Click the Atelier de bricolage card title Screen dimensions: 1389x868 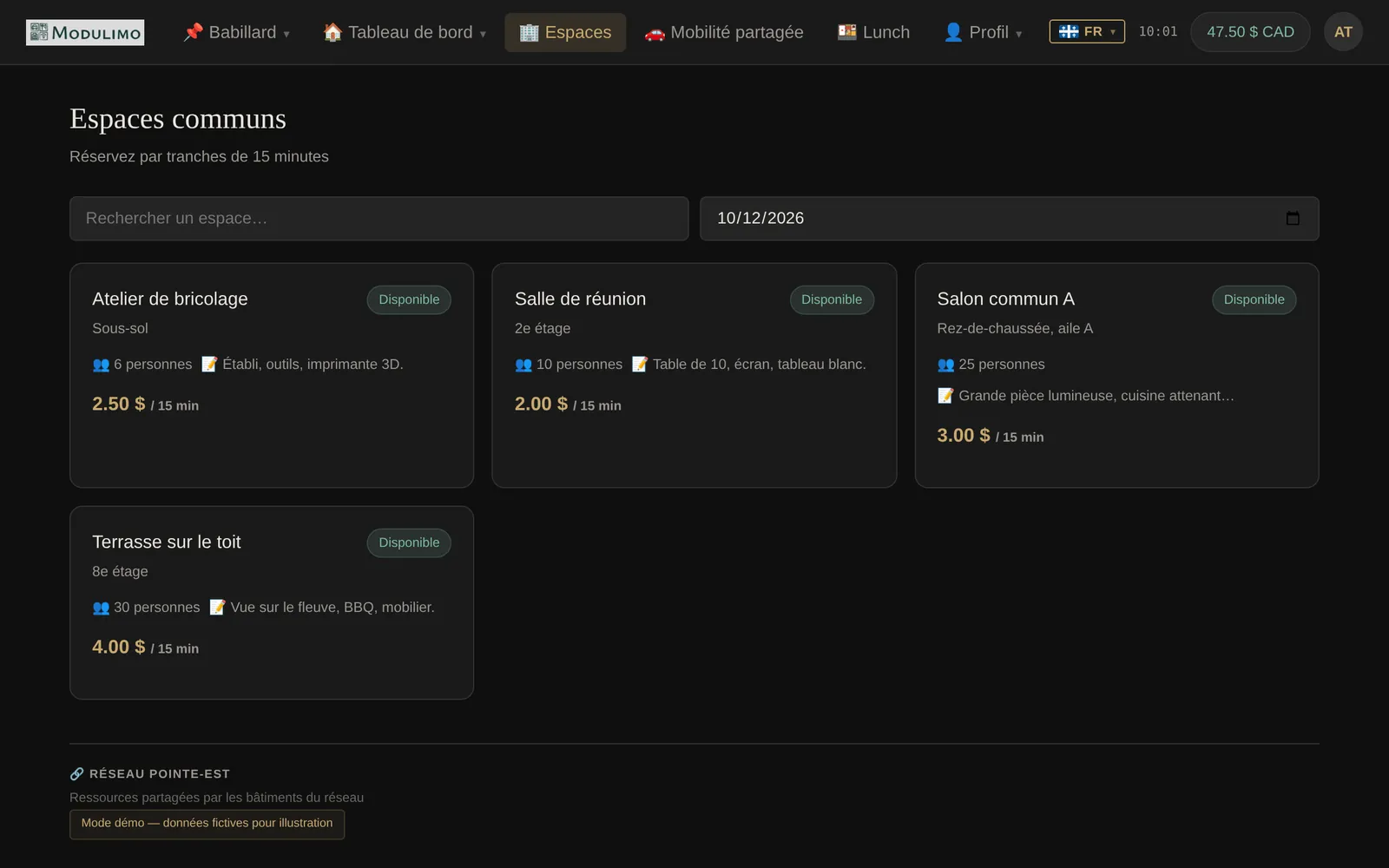pyautogui.click(x=170, y=299)
